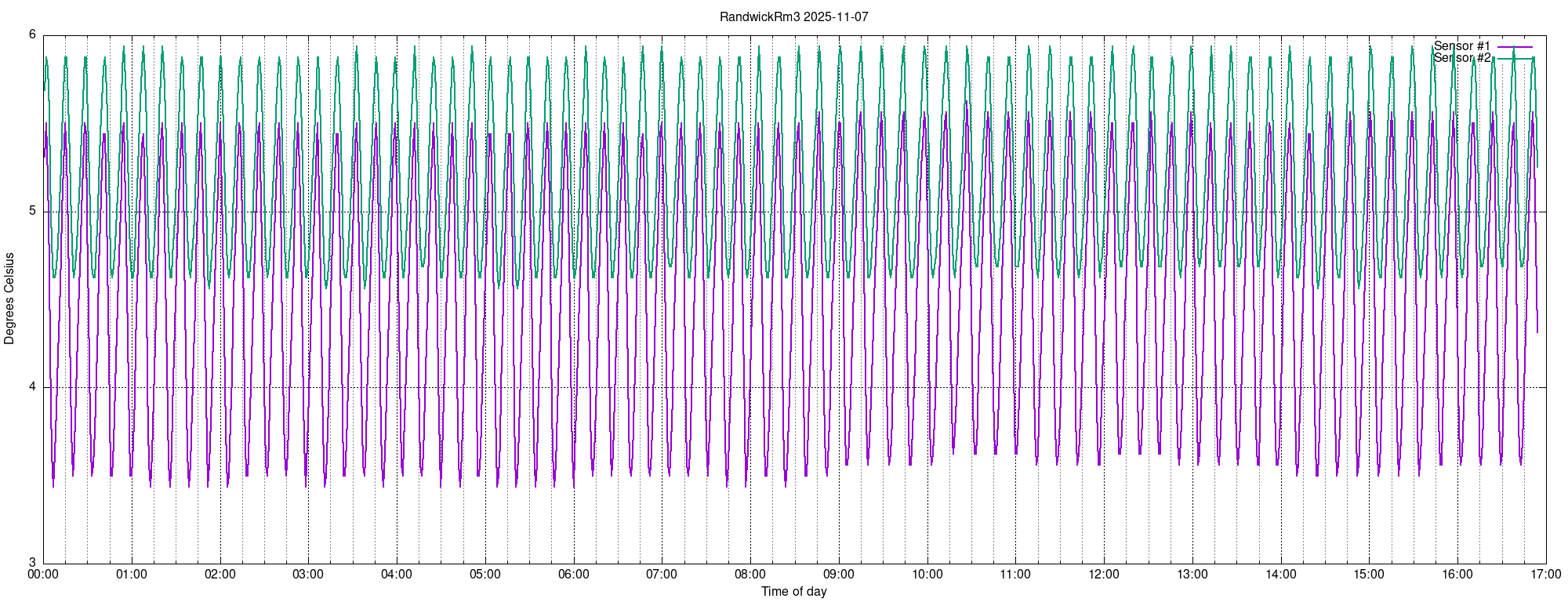The height and width of the screenshot is (602, 1568).
Task: Click the 01:00 time axis tick label
Action: (x=132, y=575)
